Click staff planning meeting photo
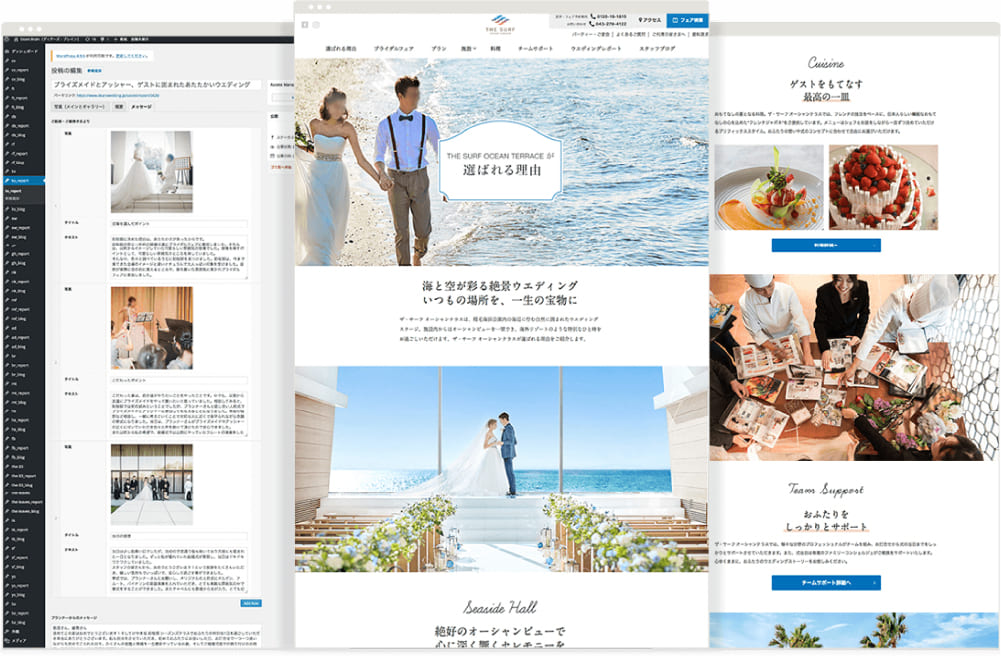Viewport: 1001px width, 656px height. pyautogui.click(x=854, y=368)
